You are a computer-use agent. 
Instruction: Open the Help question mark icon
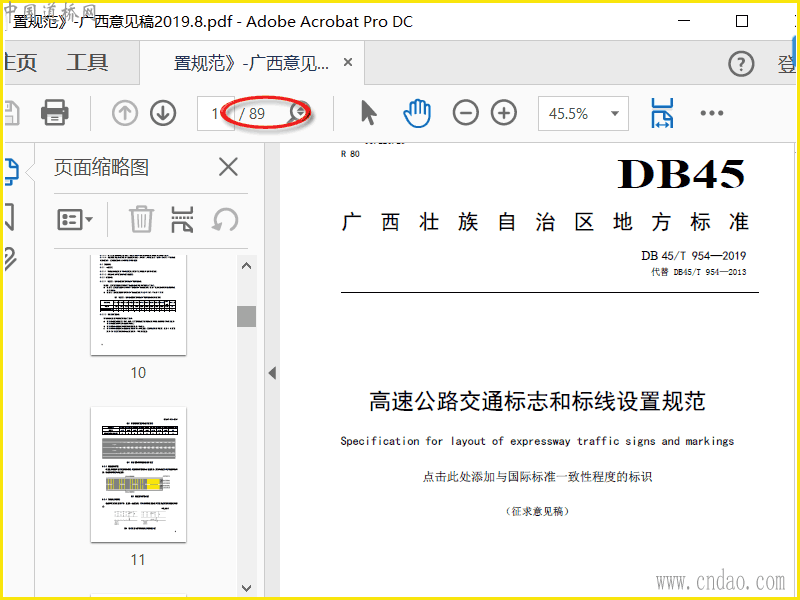tap(741, 64)
